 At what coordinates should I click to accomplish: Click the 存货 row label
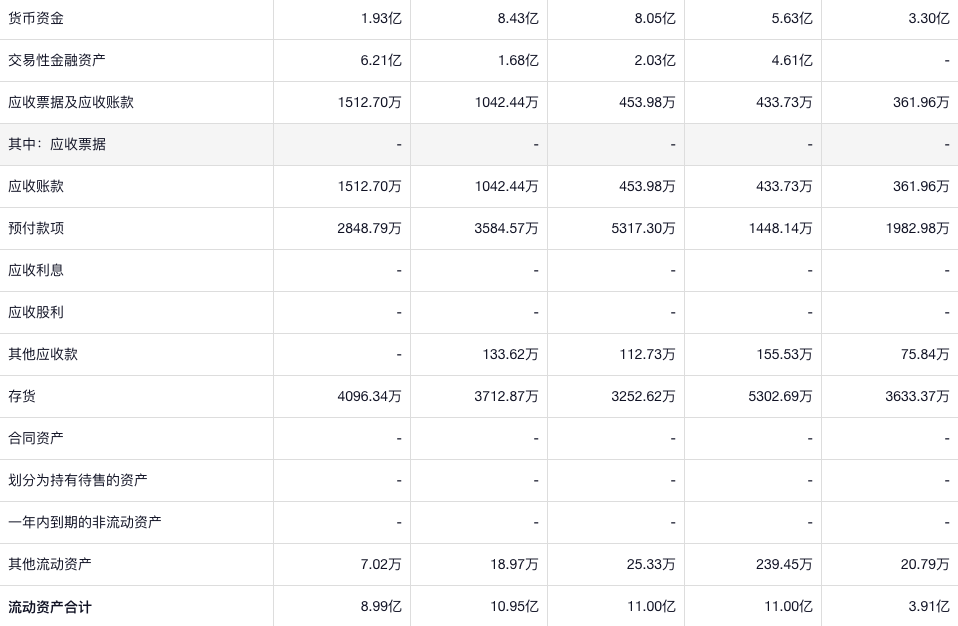point(22,396)
